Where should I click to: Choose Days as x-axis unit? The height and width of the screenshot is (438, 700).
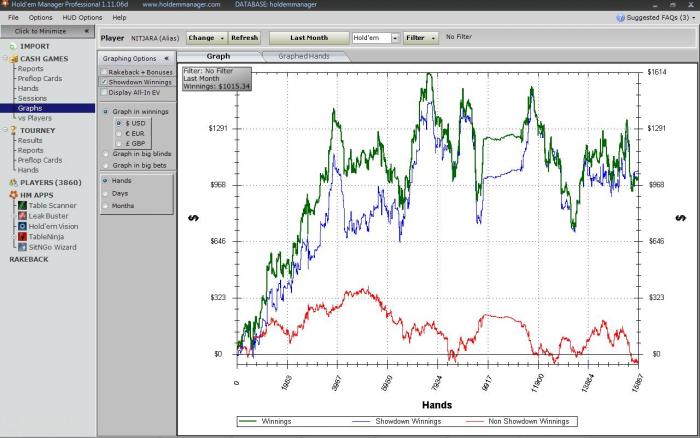pyautogui.click(x=106, y=193)
